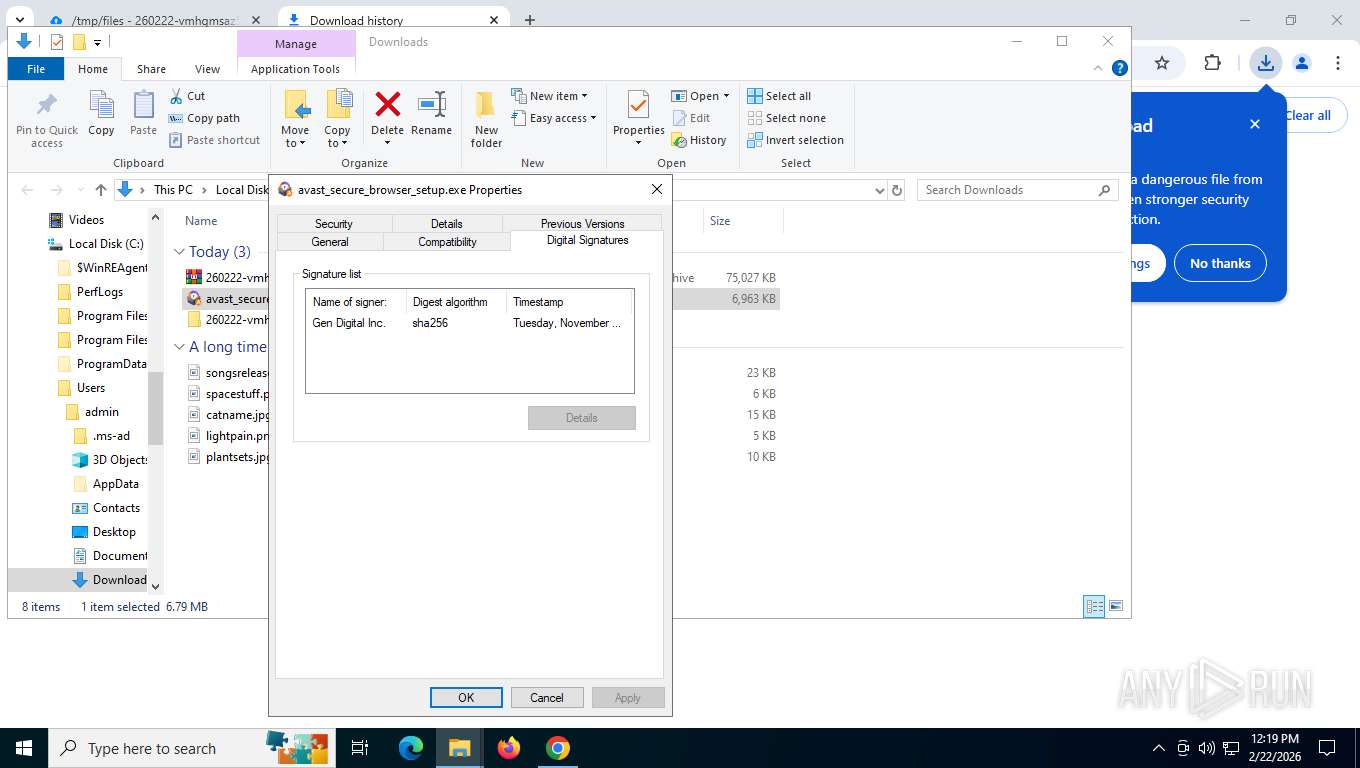Switch to details view icon in status bar
1360x768 pixels.
1095,606
